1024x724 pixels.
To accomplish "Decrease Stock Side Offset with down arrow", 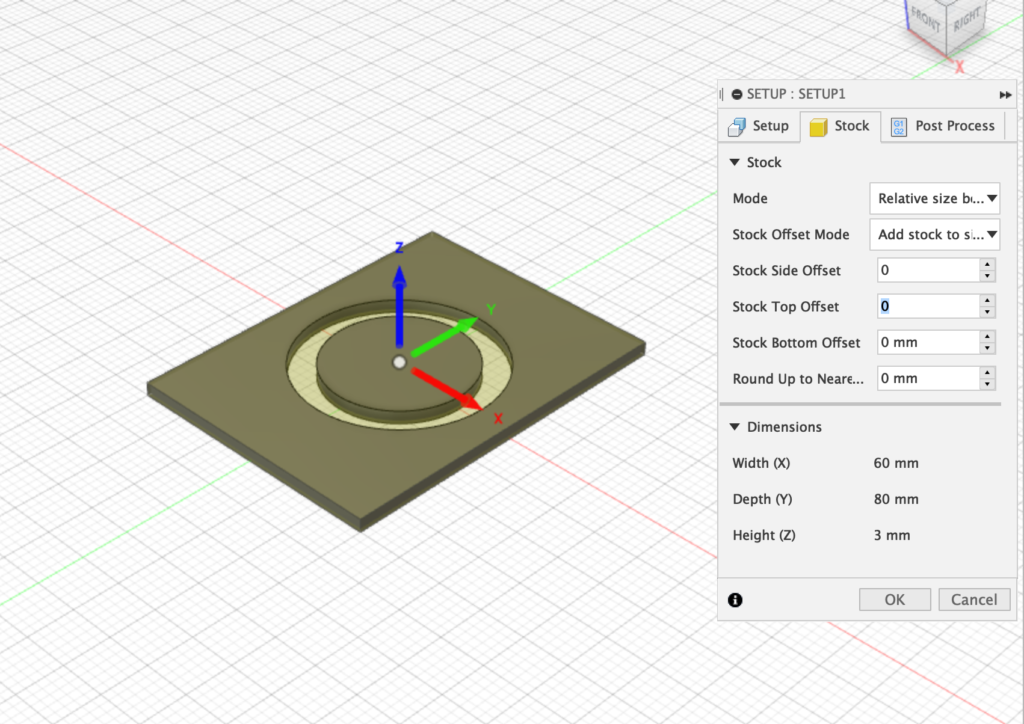I will (987, 276).
